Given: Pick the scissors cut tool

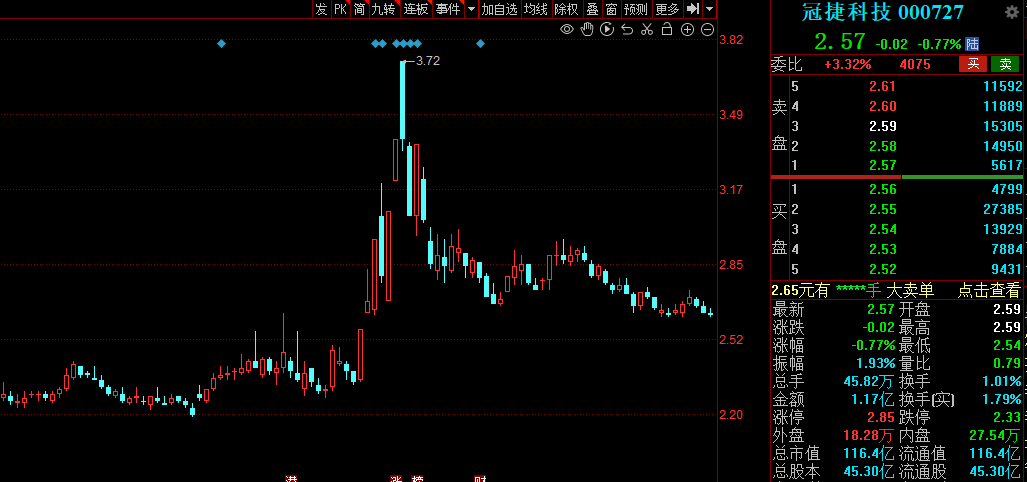Looking at the screenshot, I should tap(647, 29).
